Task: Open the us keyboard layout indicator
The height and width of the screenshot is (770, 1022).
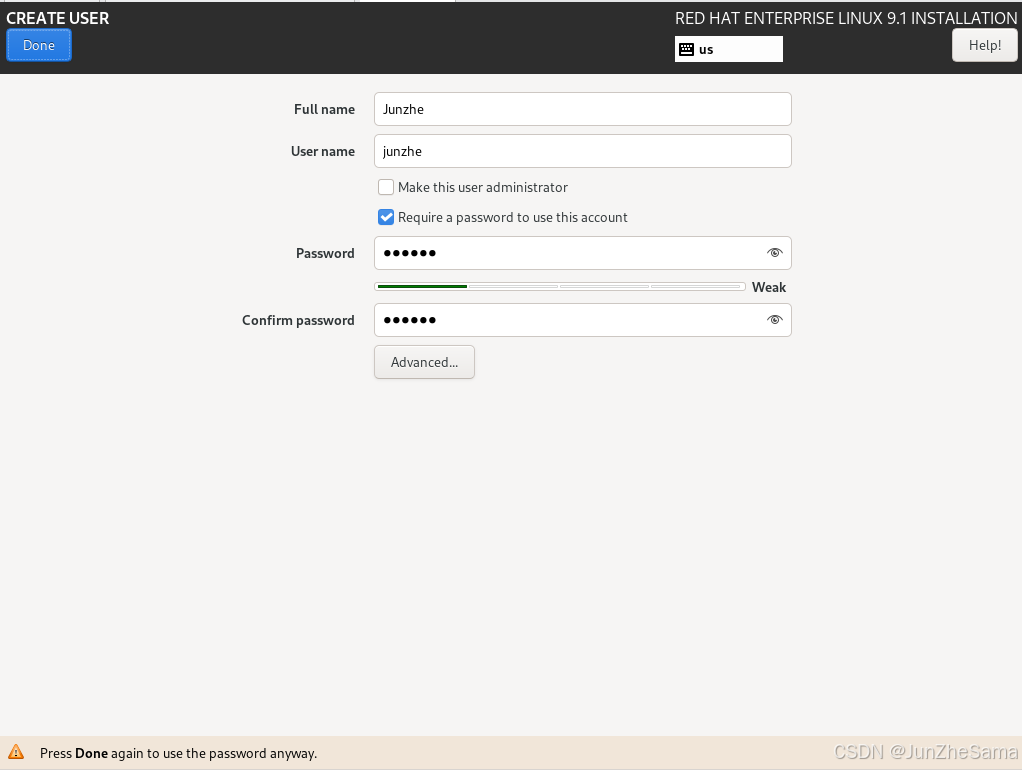Action: (x=729, y=50)
